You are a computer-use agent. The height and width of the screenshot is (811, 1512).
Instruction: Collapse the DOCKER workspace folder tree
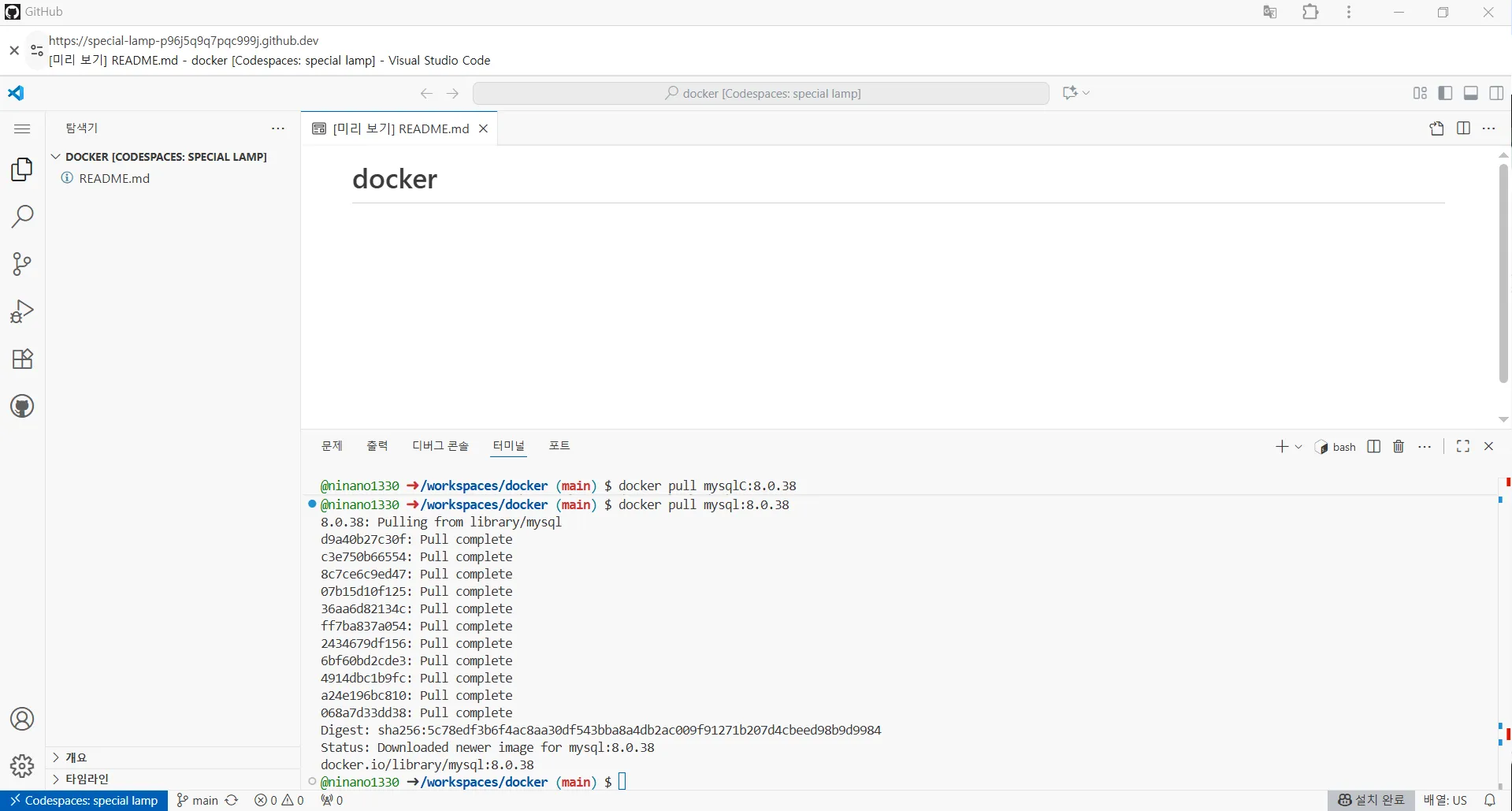click(x=56, y=157)
